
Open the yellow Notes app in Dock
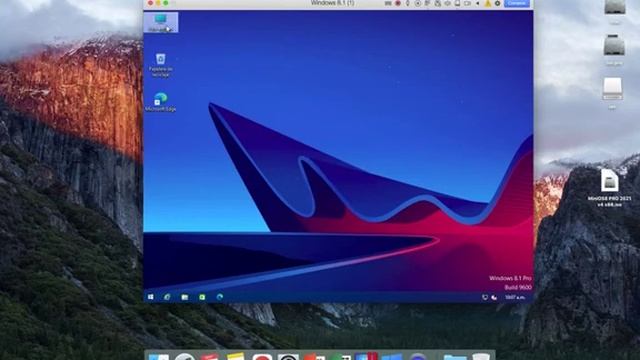pos(236,356)
